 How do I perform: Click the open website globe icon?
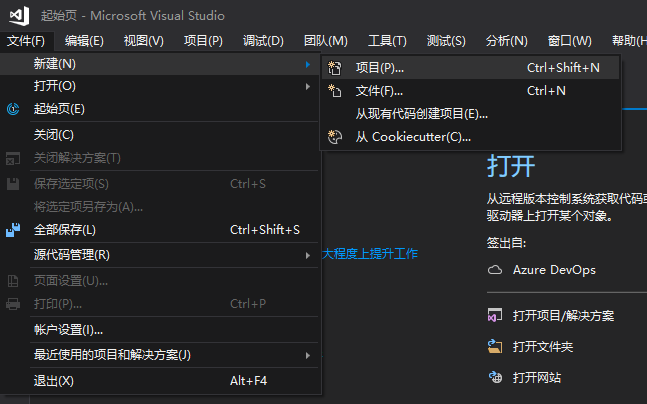[495, 377]
